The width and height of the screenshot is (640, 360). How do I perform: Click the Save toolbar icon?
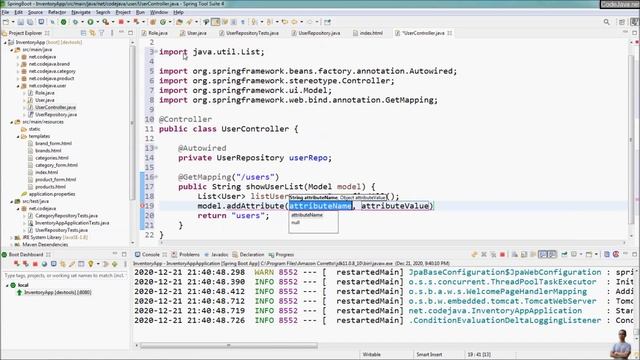[20, 22]
